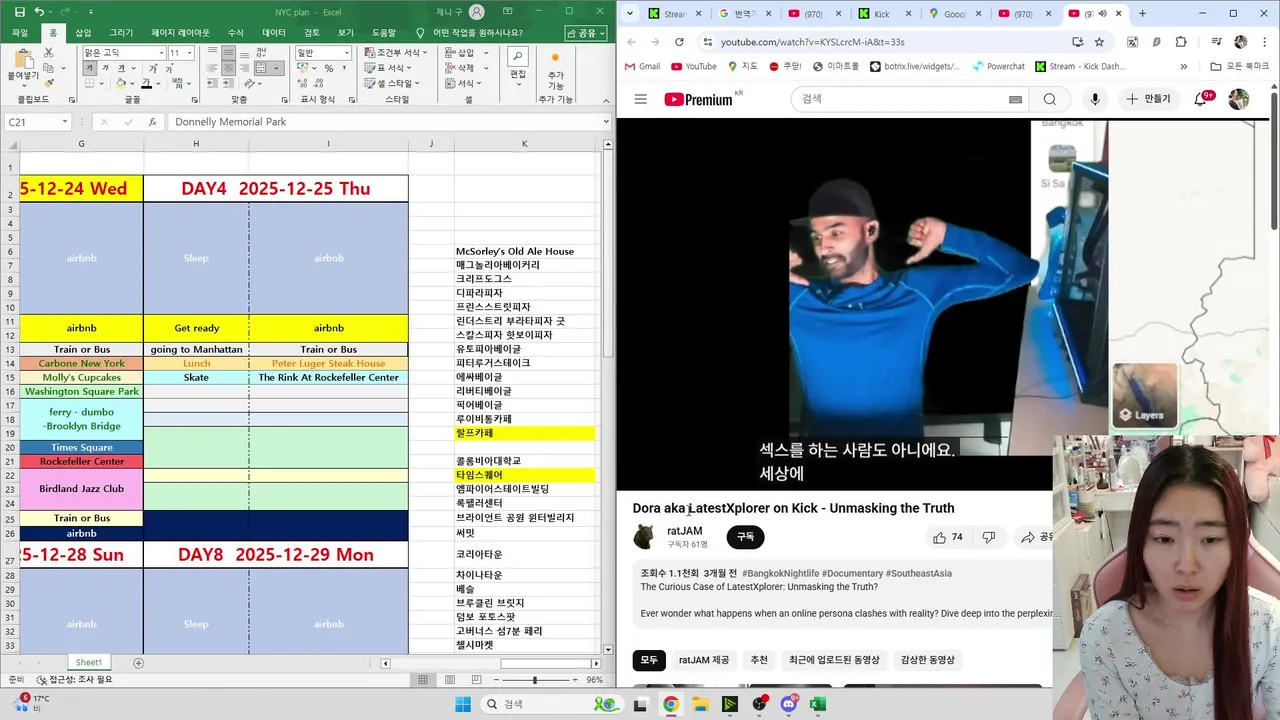Image resolution: width=1280 pixels, height=720 pixels.
Task: Click the 공유 (Share) button in Excel
Action: coord(586,33)
